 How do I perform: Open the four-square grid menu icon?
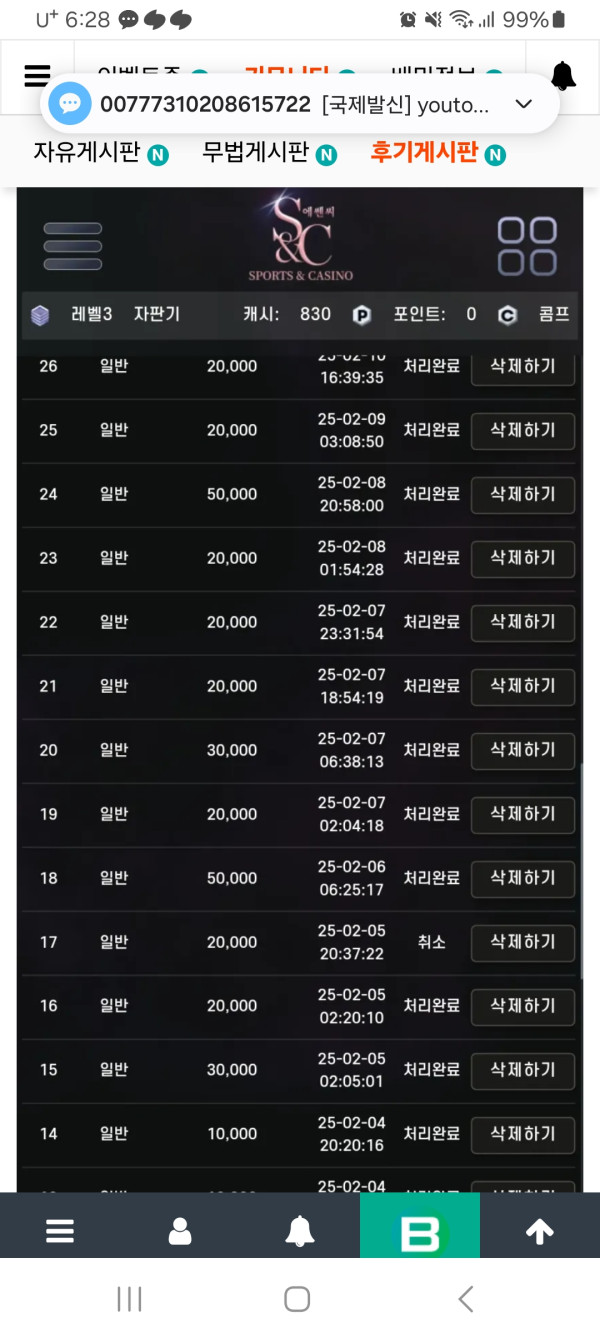pyautogui.click(x=527, y=246)
